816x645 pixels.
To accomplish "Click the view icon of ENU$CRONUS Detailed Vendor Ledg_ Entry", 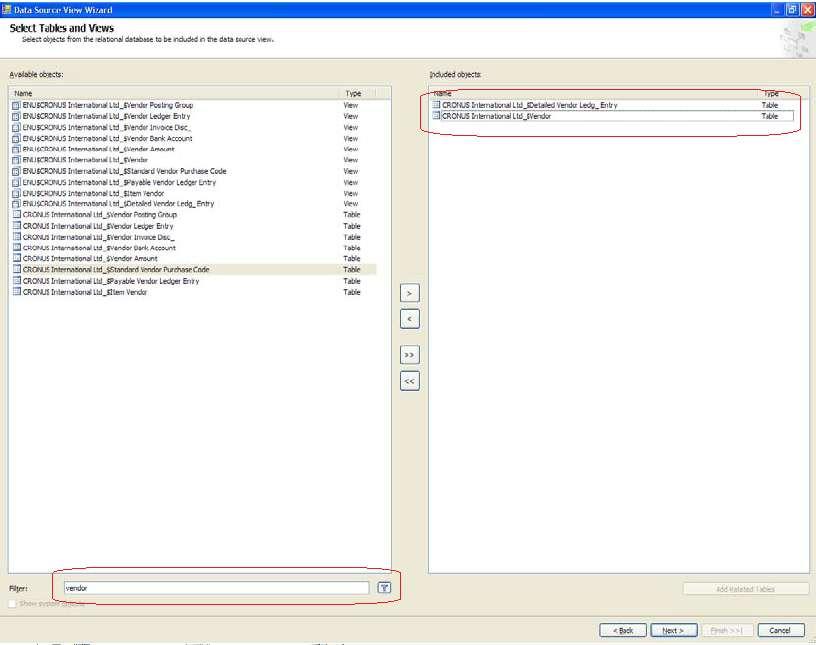I will coord(16,204).
